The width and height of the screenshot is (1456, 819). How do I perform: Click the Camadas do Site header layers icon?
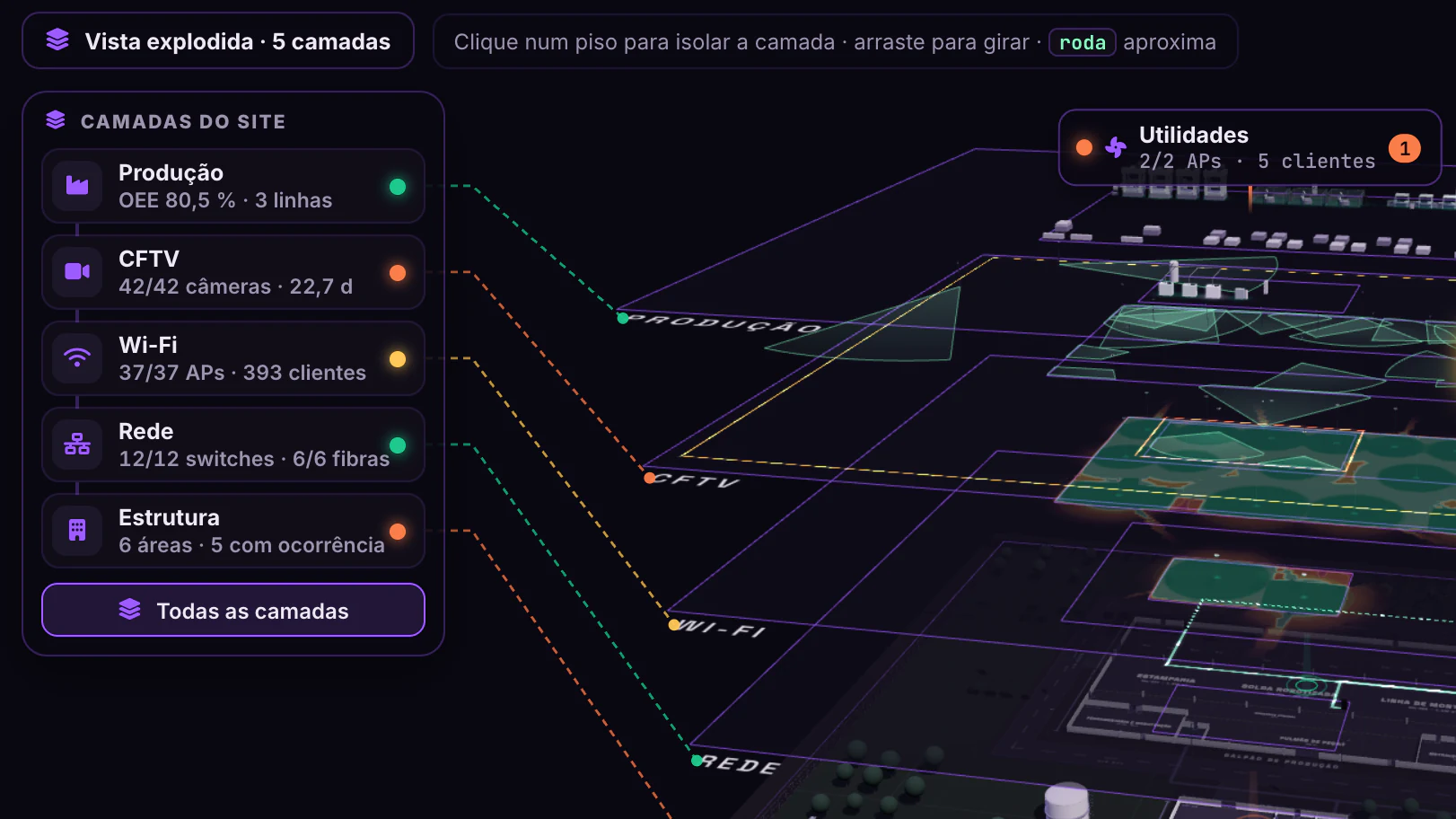[56, 120]
